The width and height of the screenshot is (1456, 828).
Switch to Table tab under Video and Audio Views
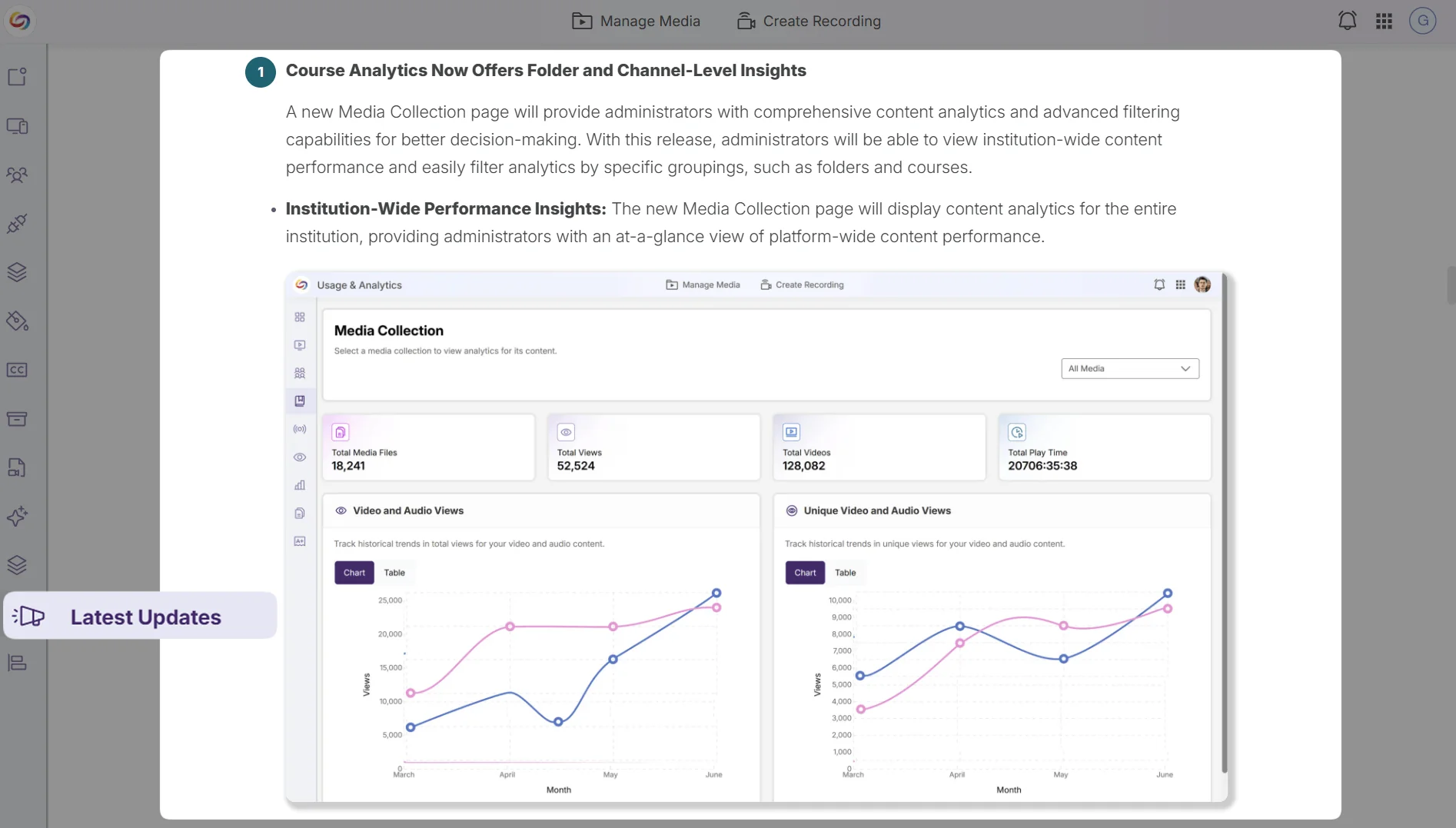(x=395, y=572)
